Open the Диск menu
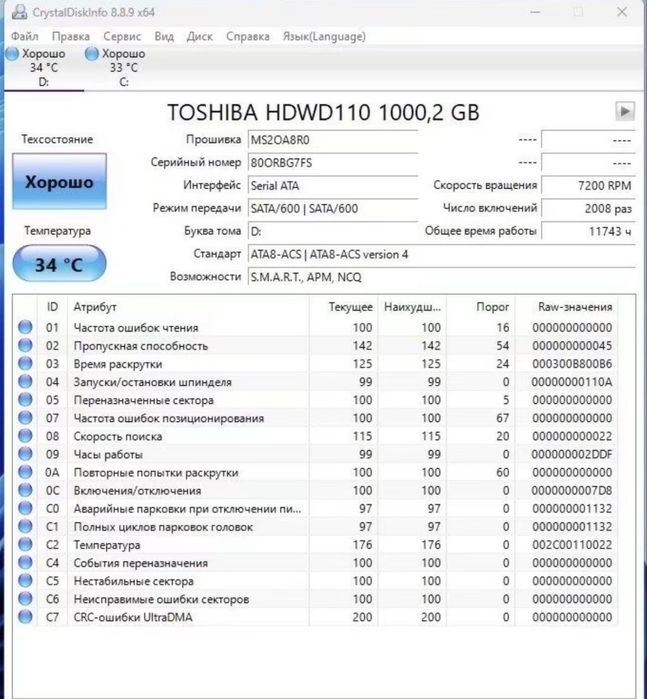647x699 pixels. tap(199, 36)
